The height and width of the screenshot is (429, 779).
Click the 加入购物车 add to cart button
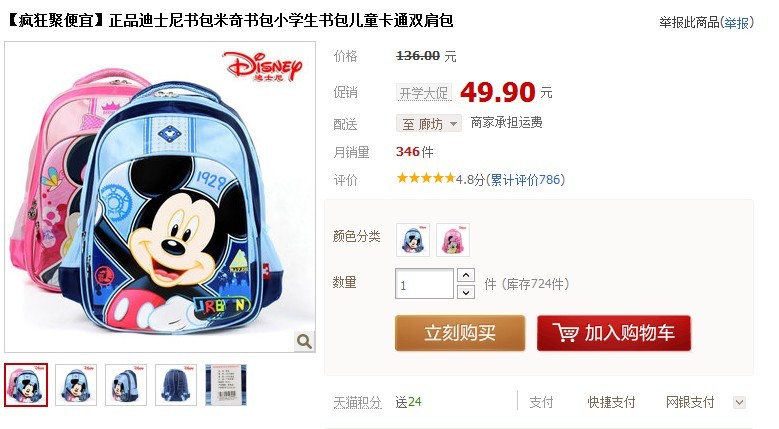click(614, 333)
